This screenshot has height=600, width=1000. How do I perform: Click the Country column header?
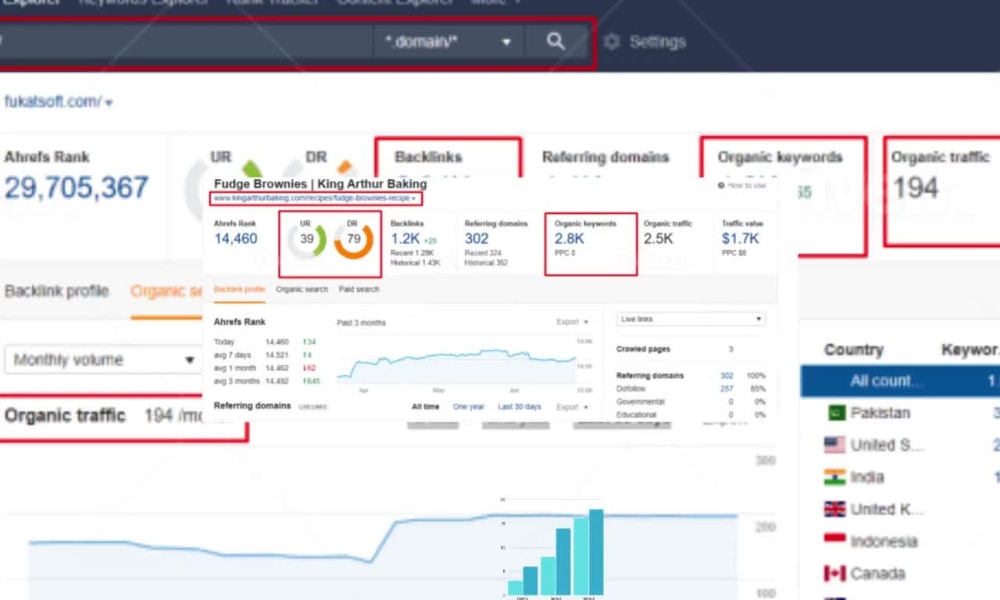853,349
